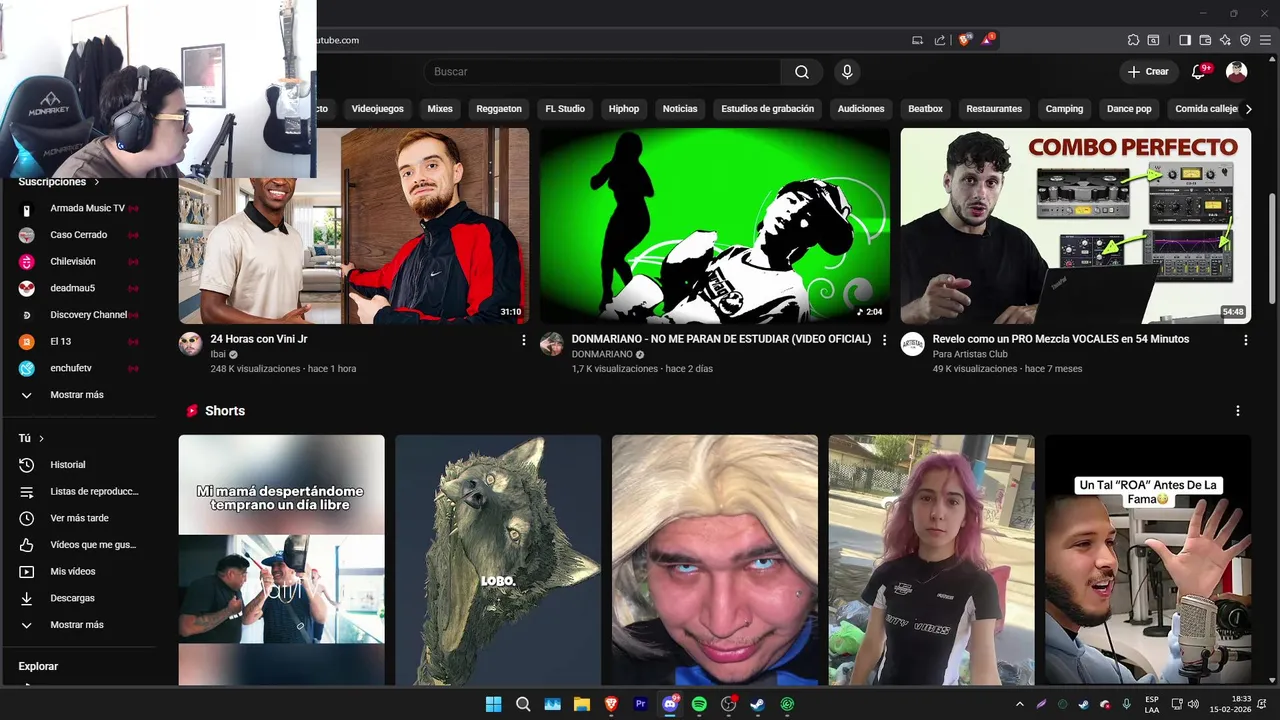Open Caso Cerrado subscription
Screen dimensions: 1280x720
80,235
